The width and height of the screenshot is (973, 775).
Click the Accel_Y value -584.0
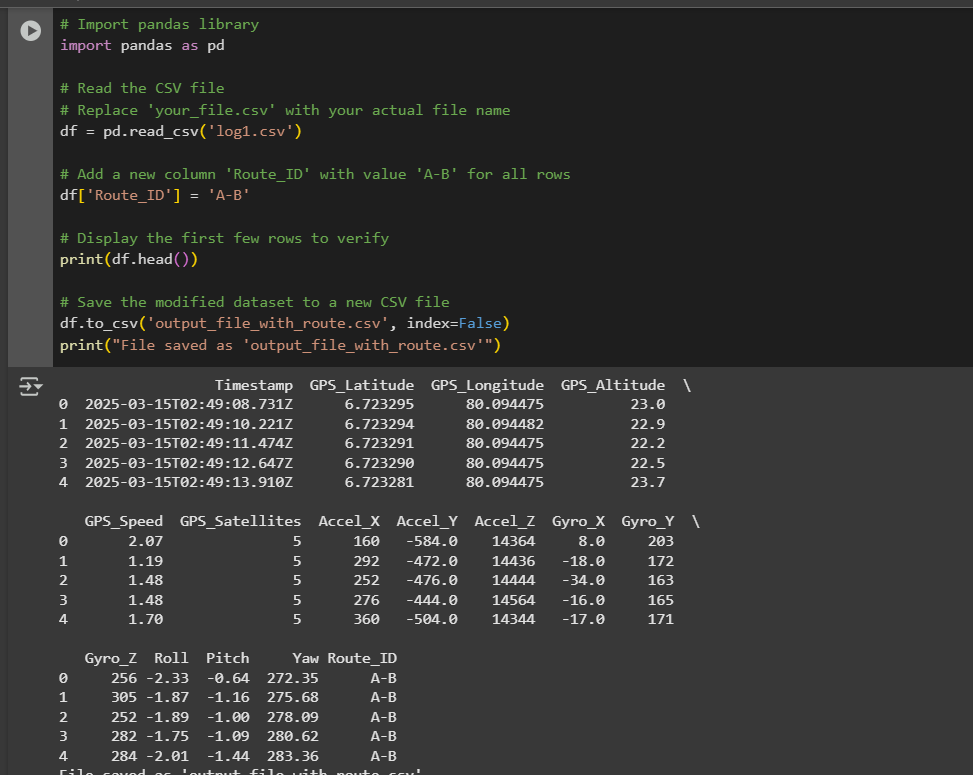(x=431, y=542)
